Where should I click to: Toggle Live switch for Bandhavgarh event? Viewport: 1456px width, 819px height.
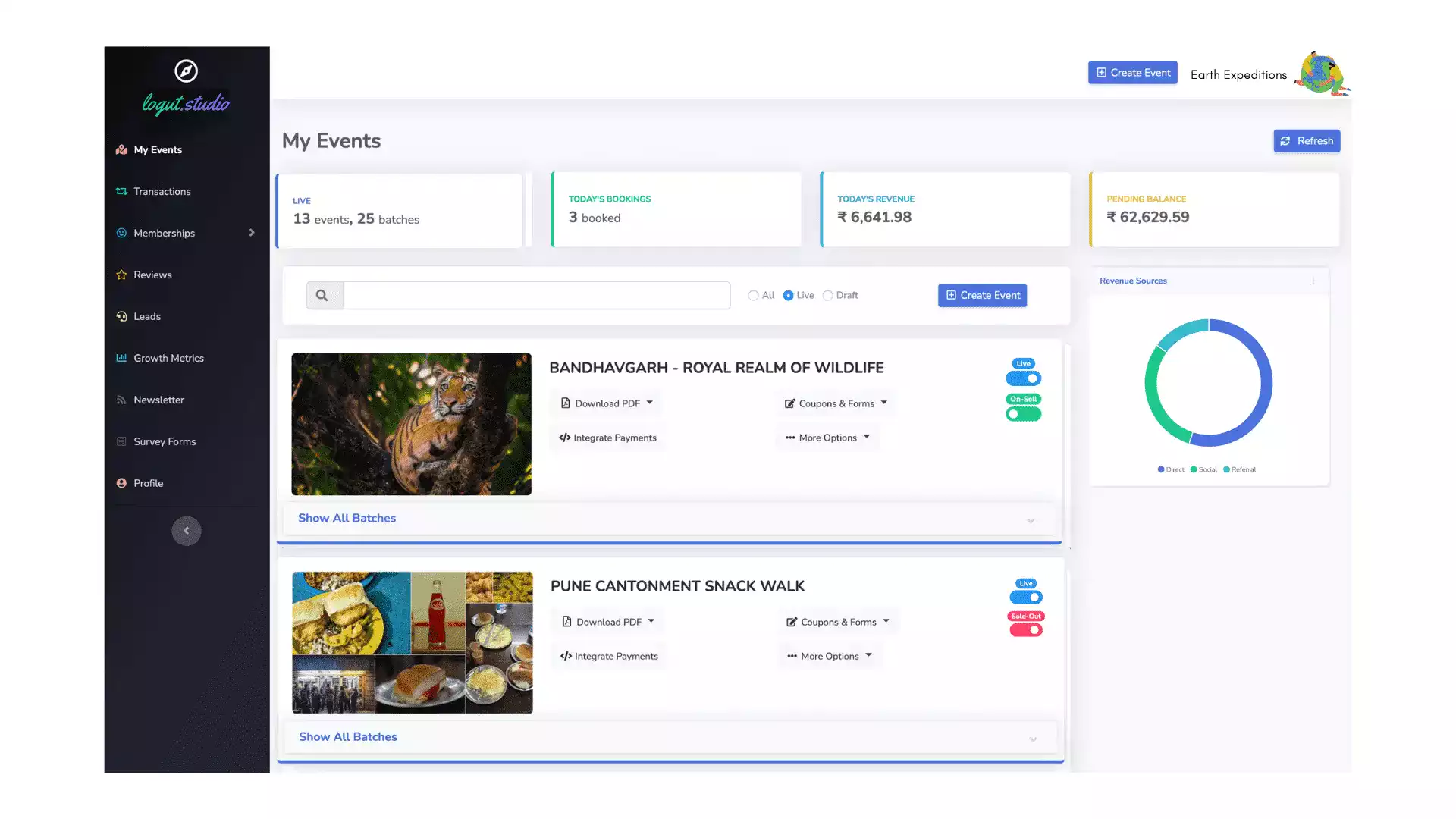click(1024, 378)
